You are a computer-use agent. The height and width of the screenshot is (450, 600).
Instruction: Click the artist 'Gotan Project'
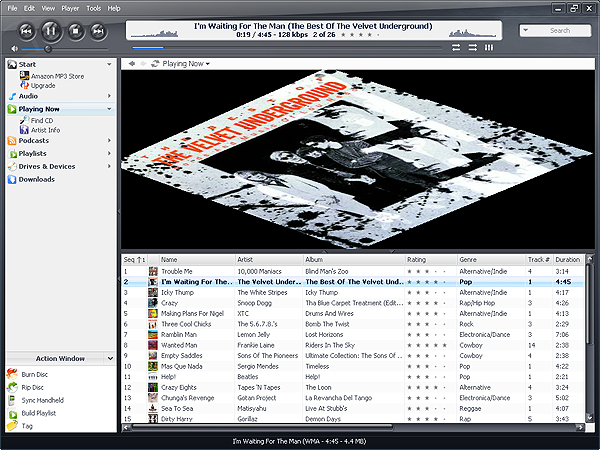pyautogui.click(x=256, y=398)
